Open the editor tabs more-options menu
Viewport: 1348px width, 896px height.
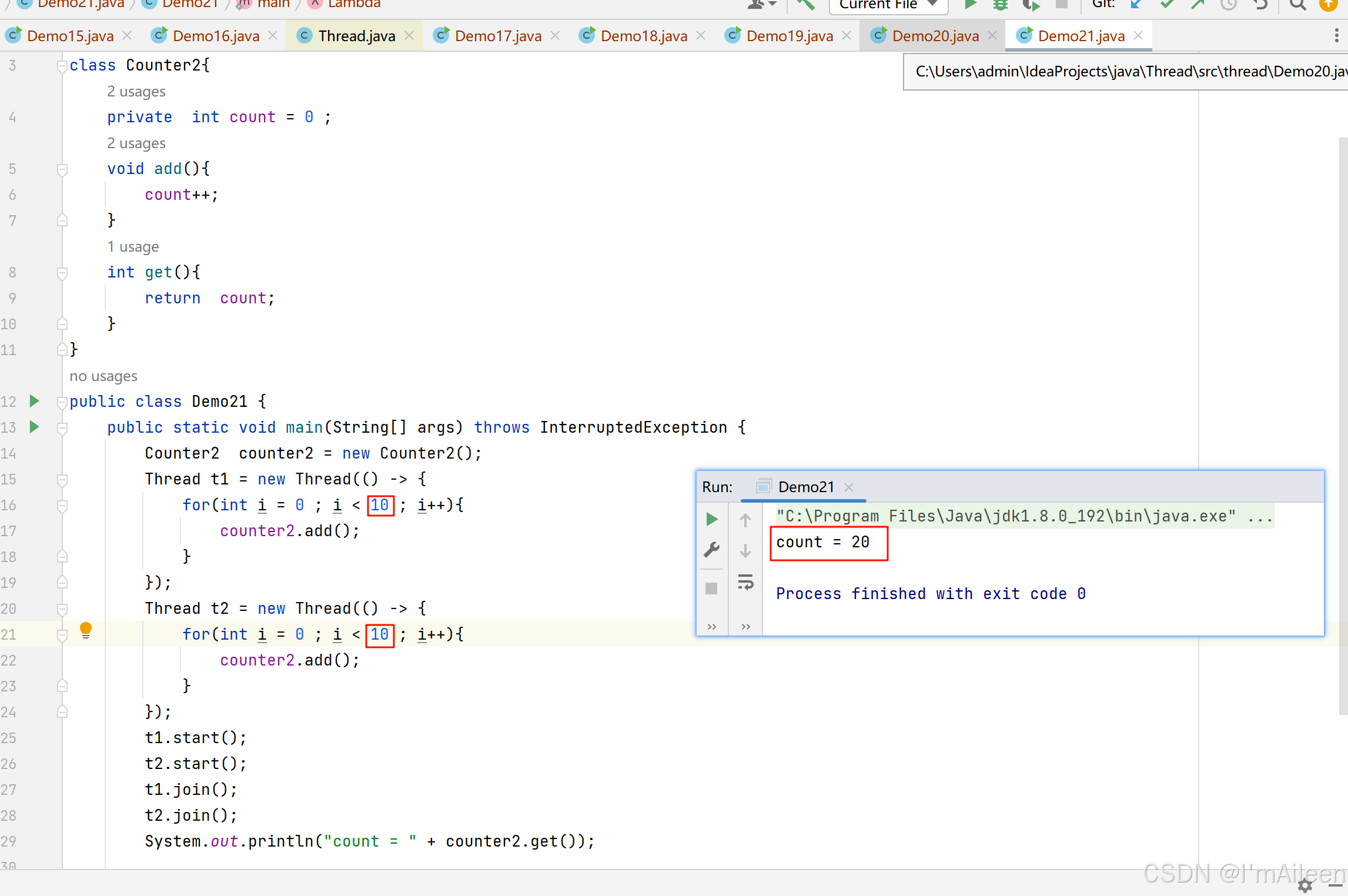(x=1336, y=36)
